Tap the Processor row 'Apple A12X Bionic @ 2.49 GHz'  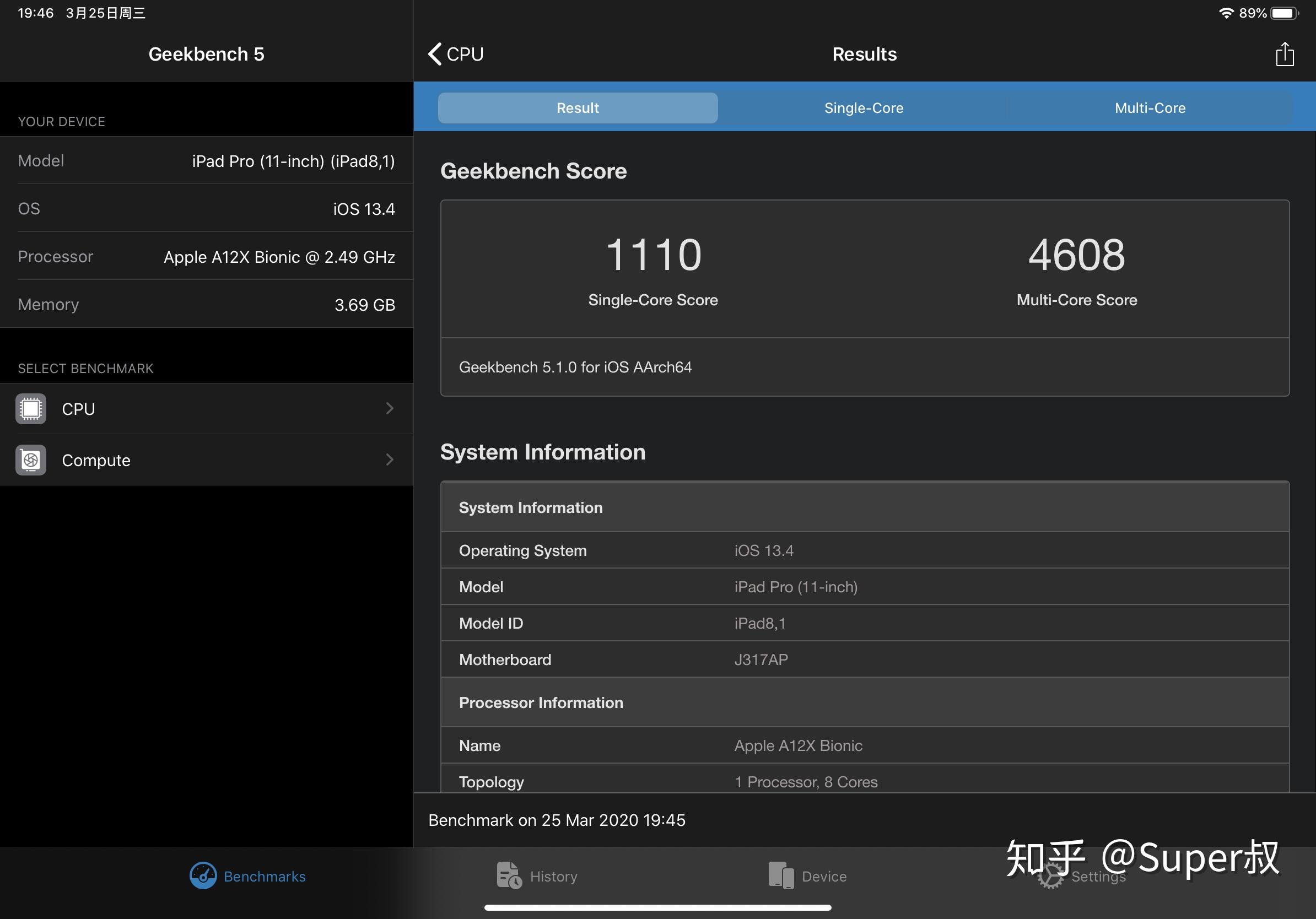coord(206,256)
